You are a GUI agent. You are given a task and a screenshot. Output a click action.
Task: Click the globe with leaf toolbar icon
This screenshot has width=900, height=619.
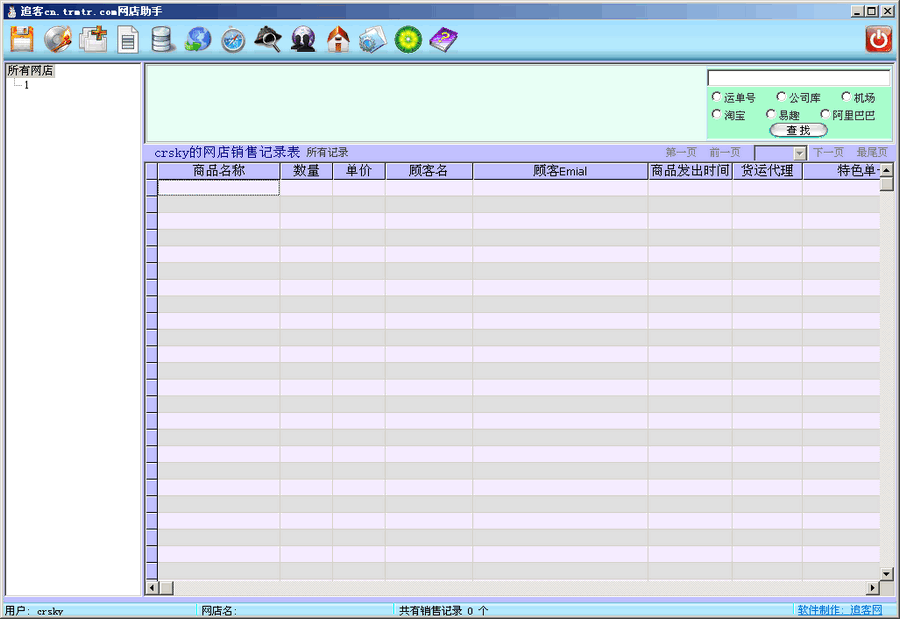point(196,40)
